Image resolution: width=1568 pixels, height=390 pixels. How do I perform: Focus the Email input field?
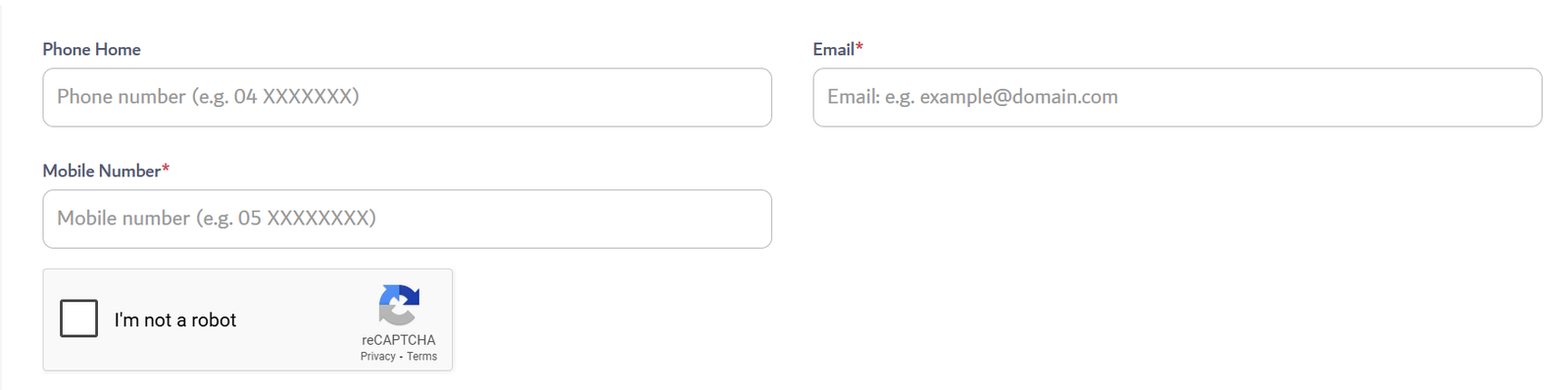pos(1177,97)
